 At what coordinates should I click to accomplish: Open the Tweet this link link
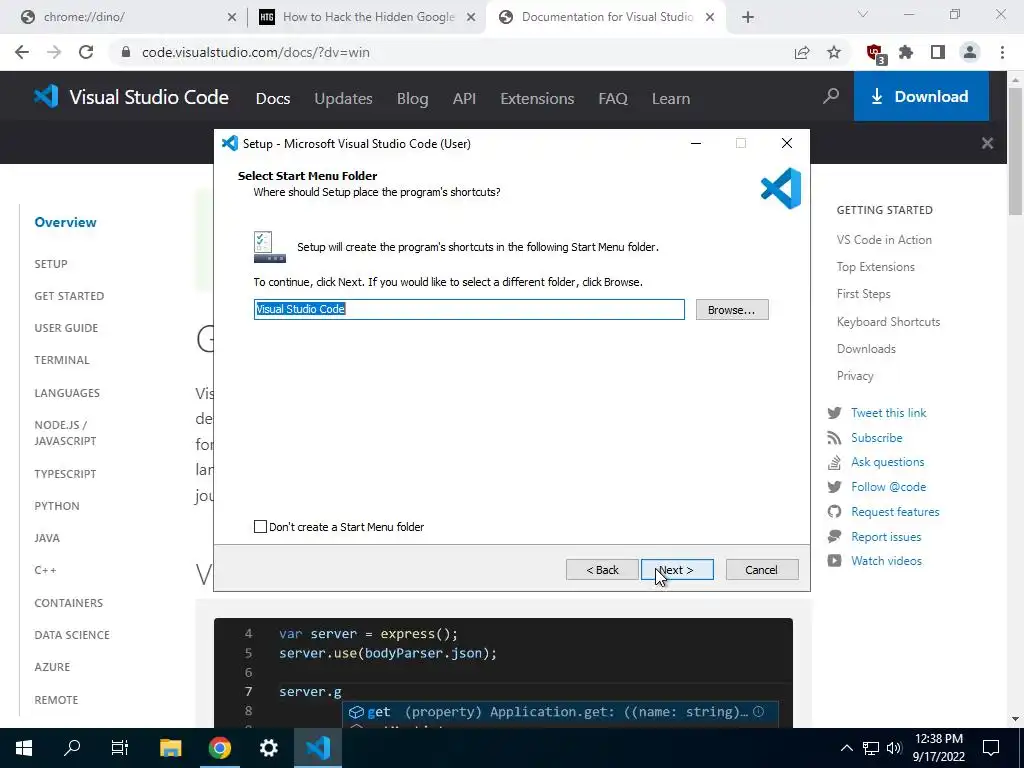[888, 413]
